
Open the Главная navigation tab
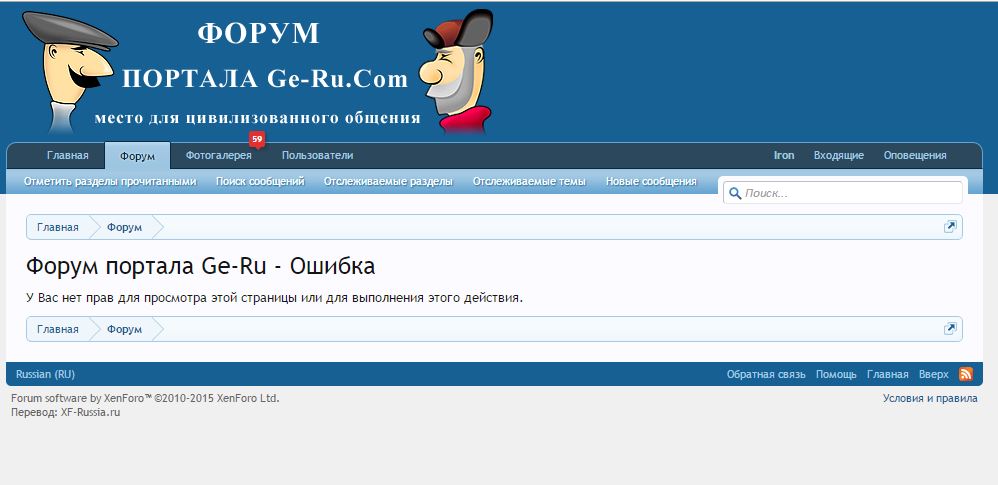67,155
